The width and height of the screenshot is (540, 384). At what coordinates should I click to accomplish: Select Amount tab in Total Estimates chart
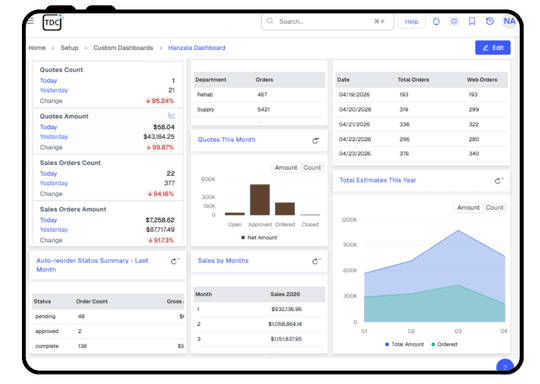(468, 207)
